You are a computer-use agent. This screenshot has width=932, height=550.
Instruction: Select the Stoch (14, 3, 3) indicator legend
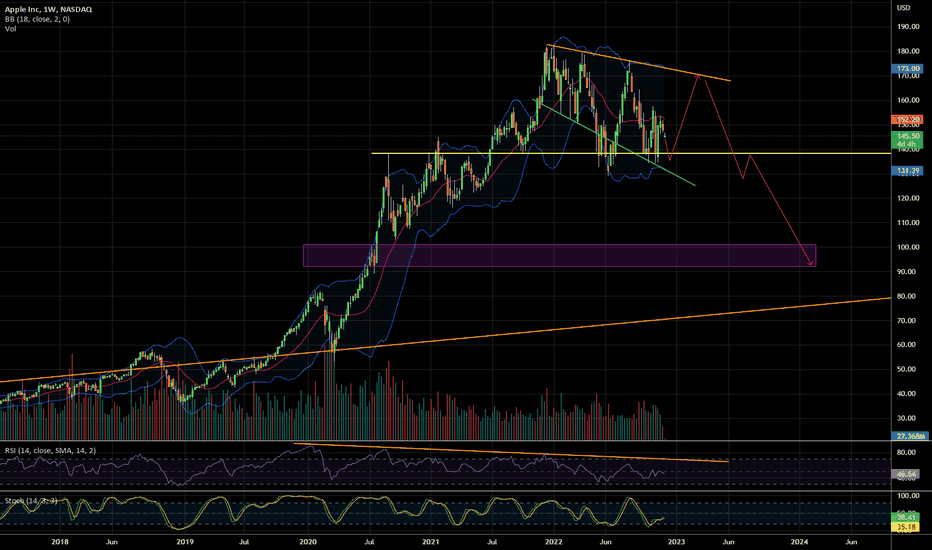(31, 501)
